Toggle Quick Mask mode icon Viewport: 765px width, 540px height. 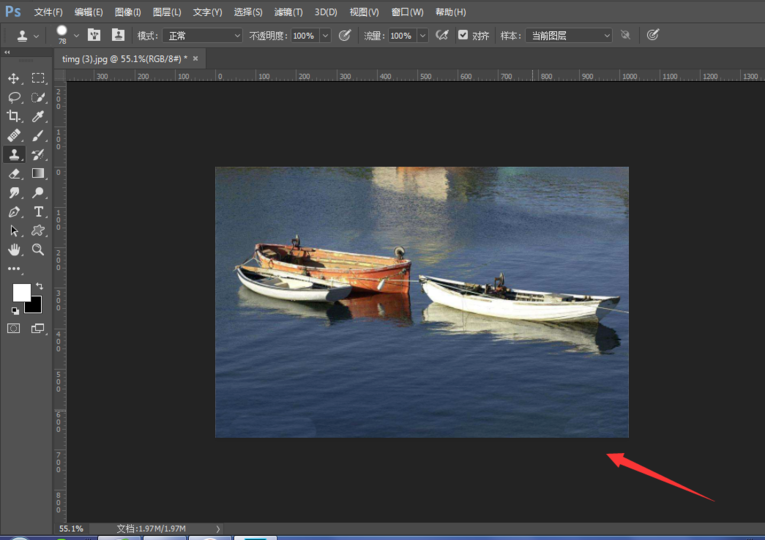(x=14, y=328)
